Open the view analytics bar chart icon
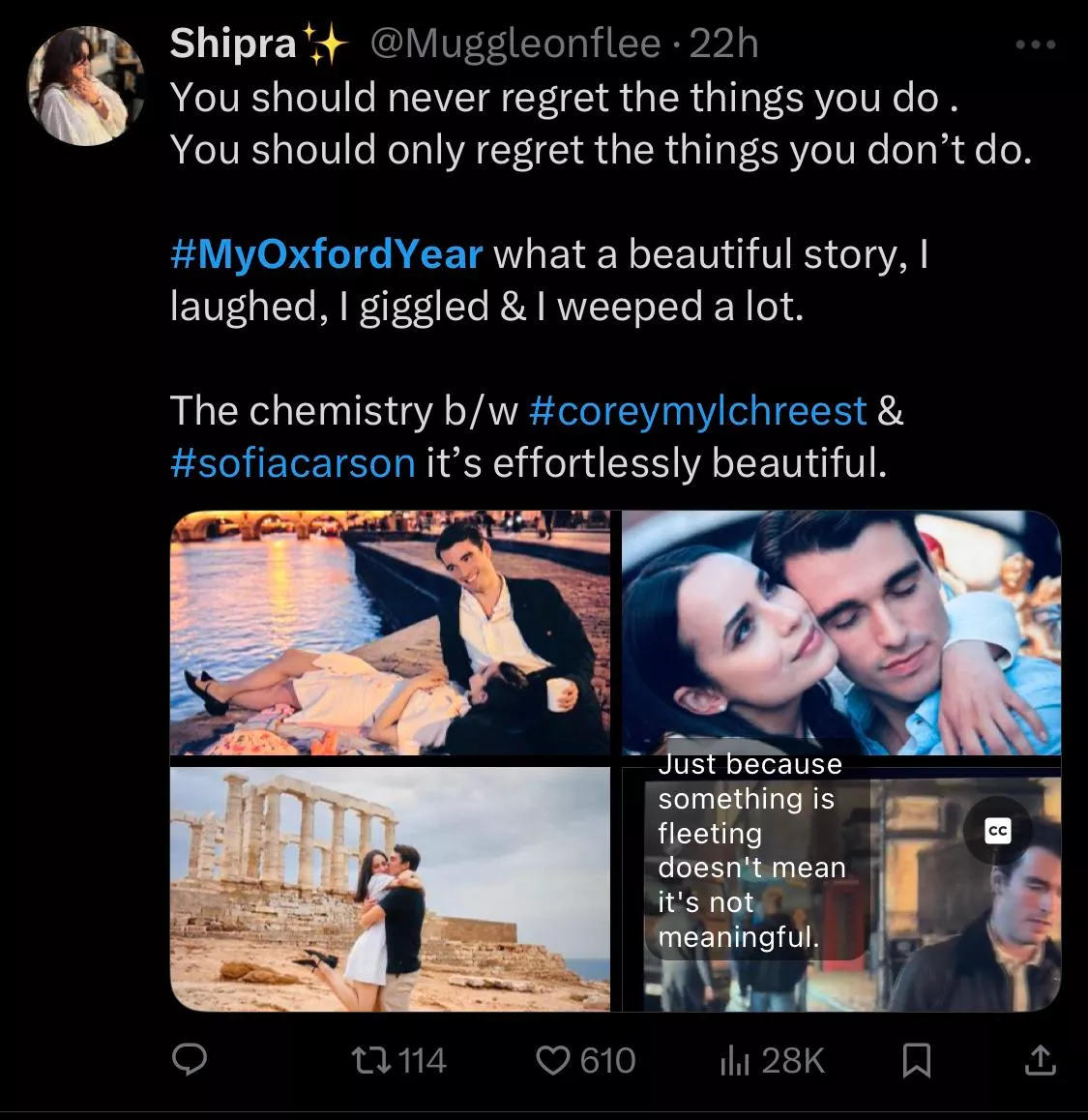Screen dimensions: 1088x1120 click(735, 1061)
